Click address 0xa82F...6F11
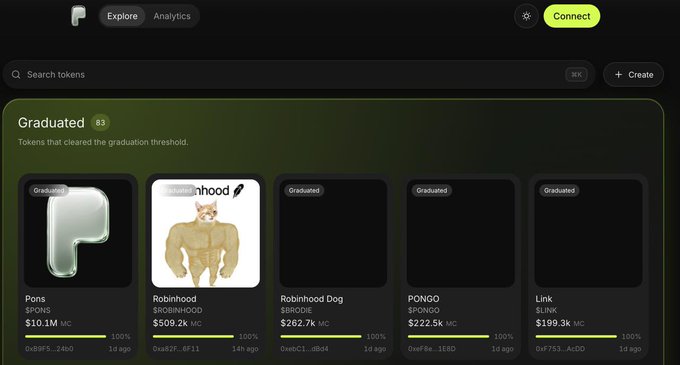 point(176,349)
